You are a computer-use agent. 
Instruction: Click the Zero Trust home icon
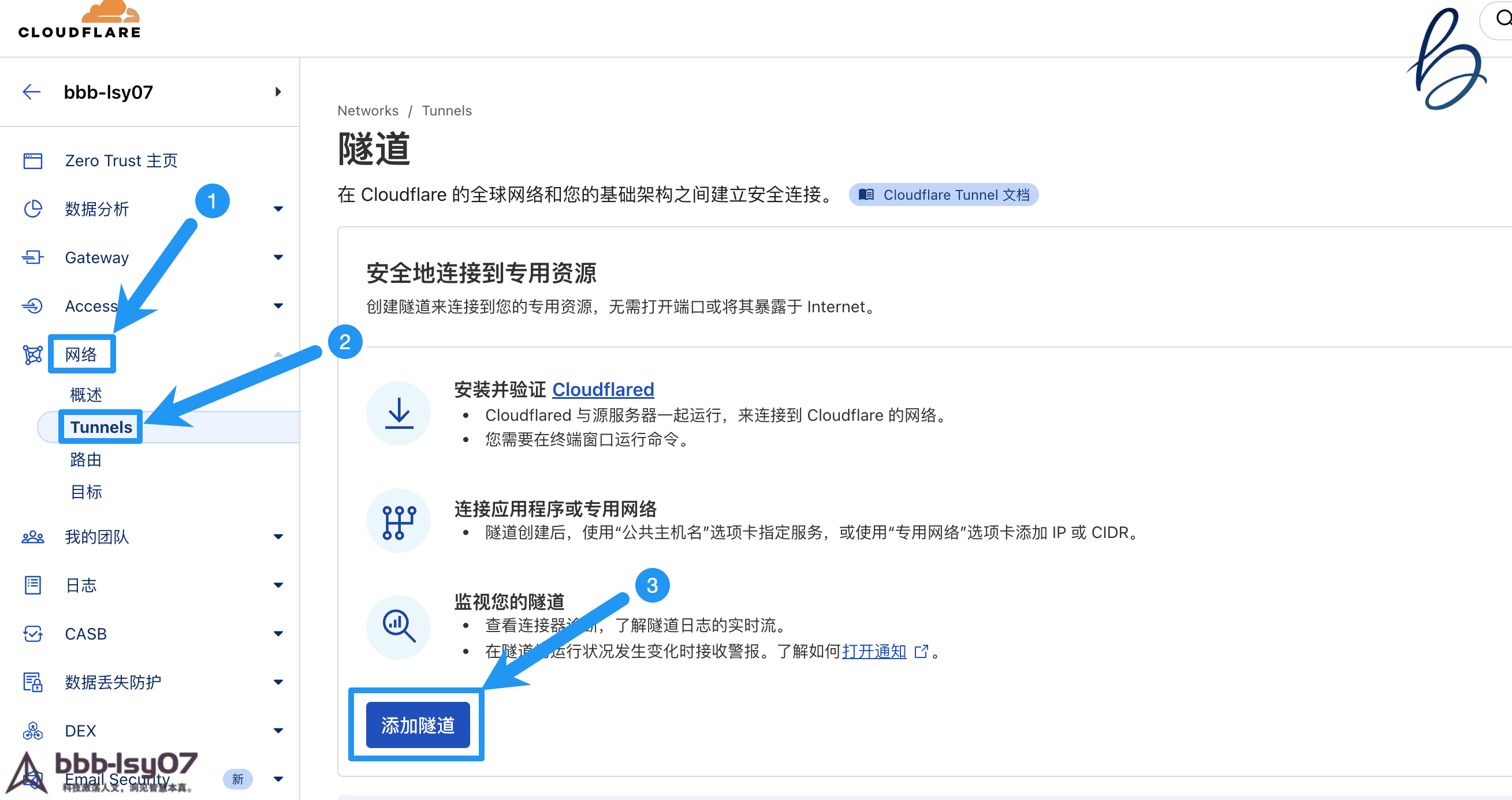click(33, 160)
